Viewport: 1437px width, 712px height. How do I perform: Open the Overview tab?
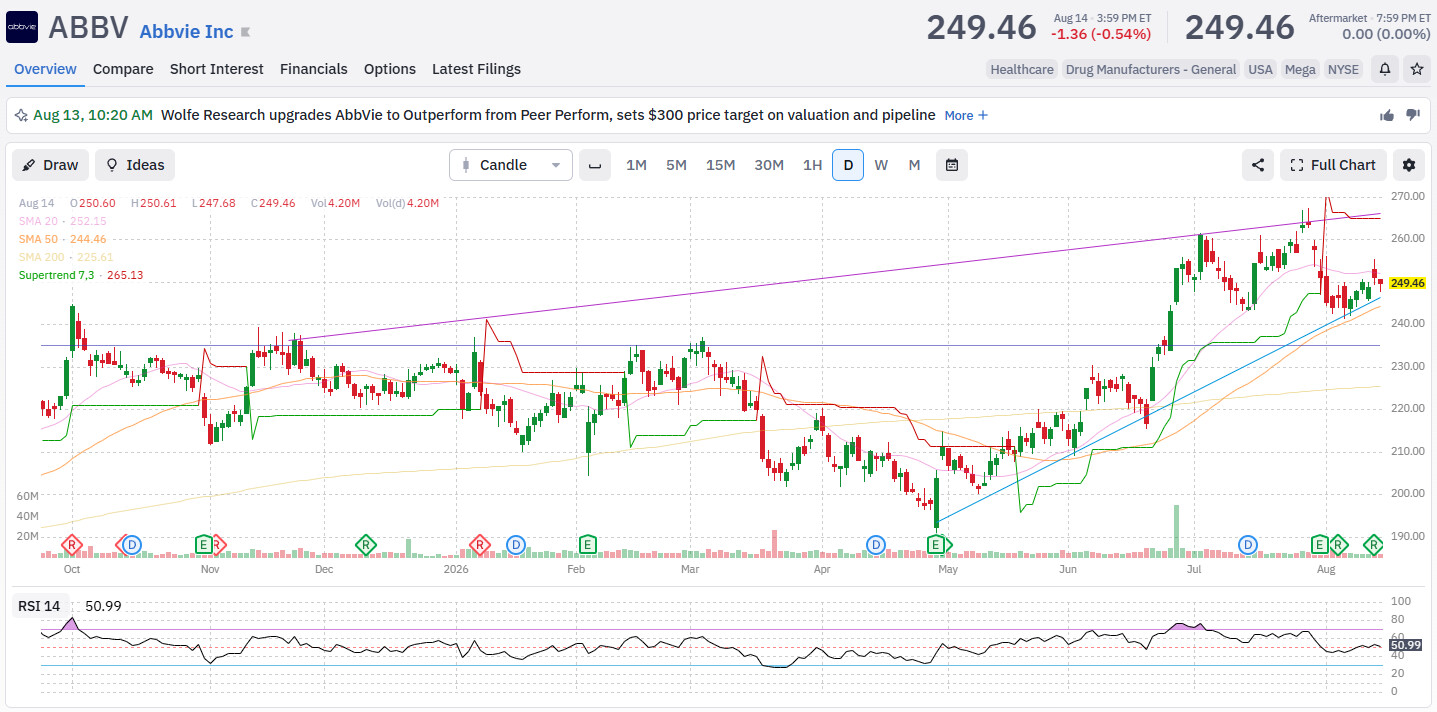coord(45,69)
